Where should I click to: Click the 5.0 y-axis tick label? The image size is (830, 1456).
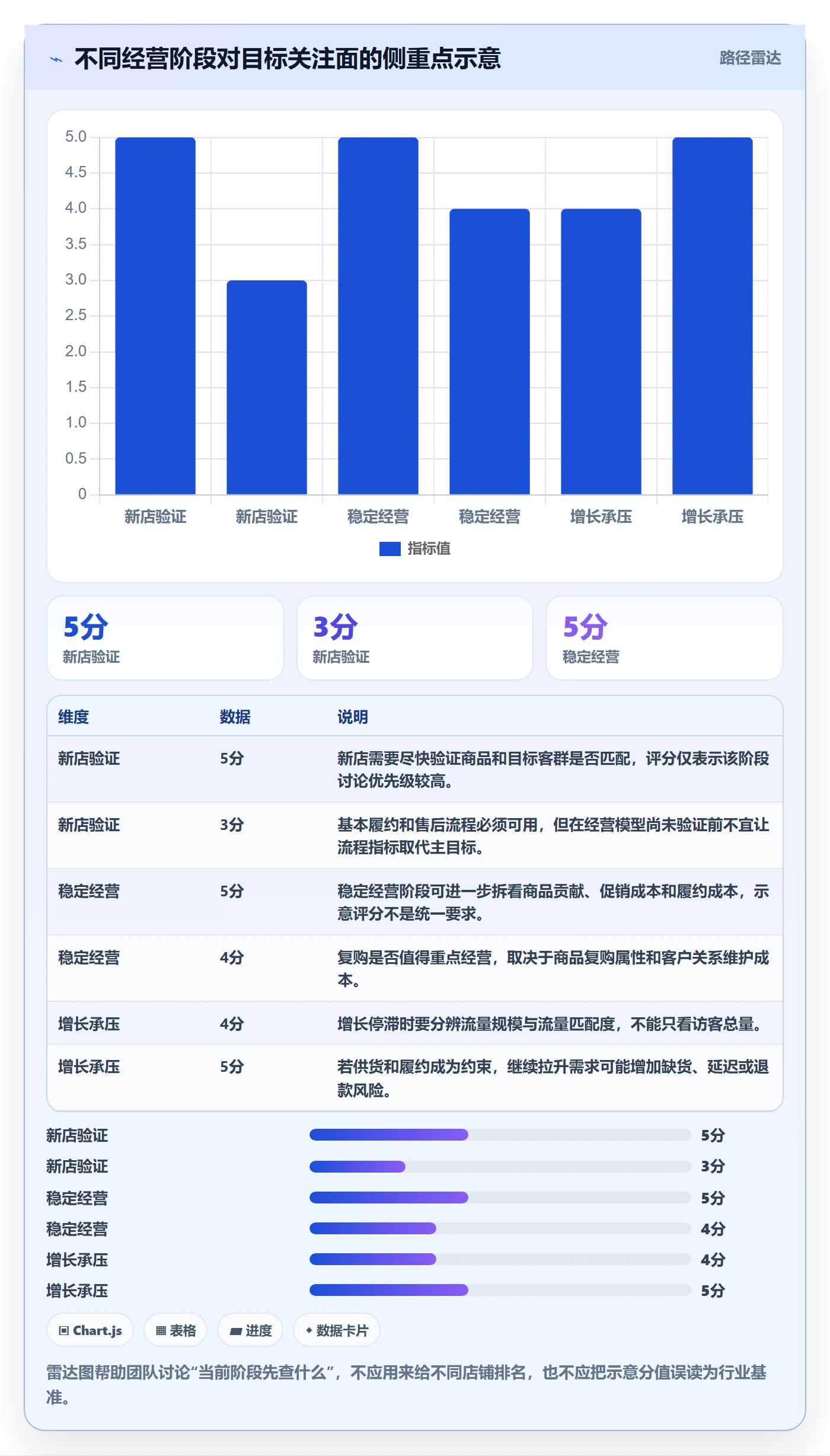(76, 137)
